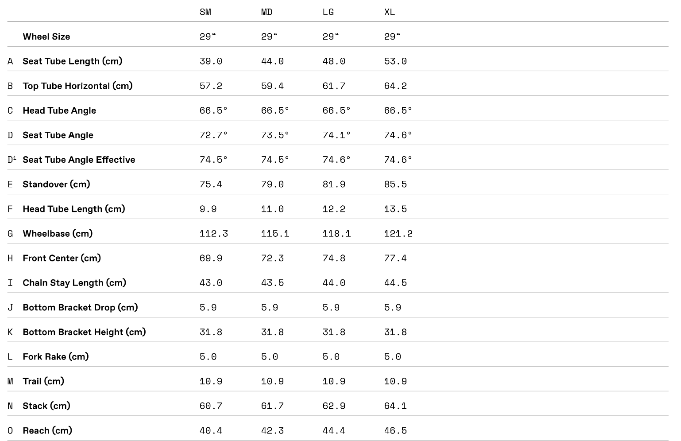
Task: Click the Seat Tube Angle Effective label
Action: pos(79,160)
